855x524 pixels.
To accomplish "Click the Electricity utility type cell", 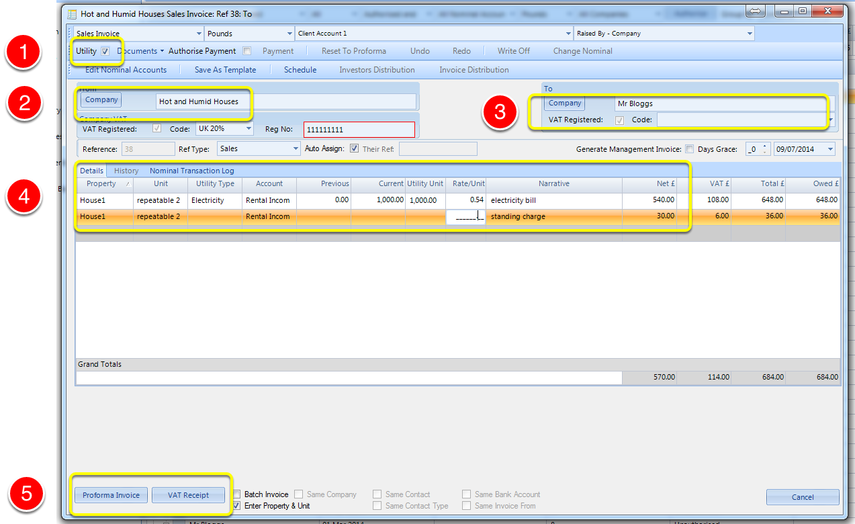I will click(215, 200).
